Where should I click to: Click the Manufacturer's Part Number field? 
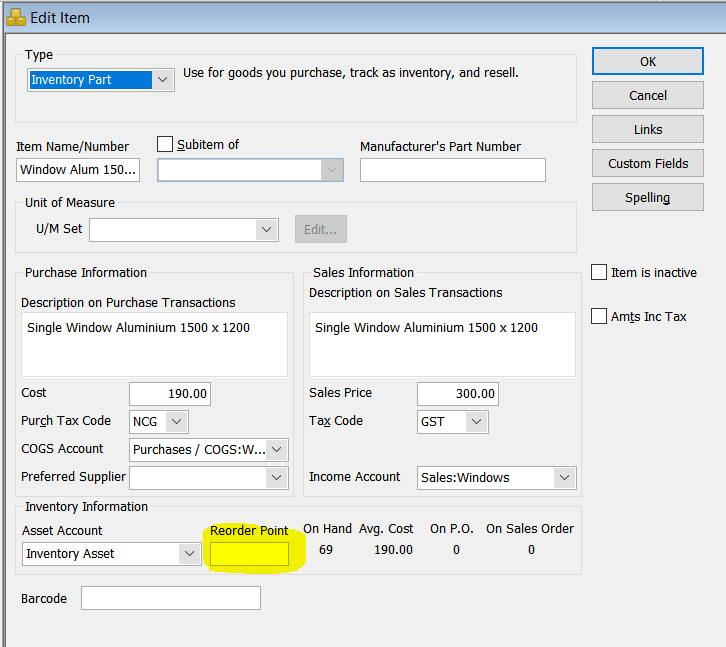click(x=452, y=170)
